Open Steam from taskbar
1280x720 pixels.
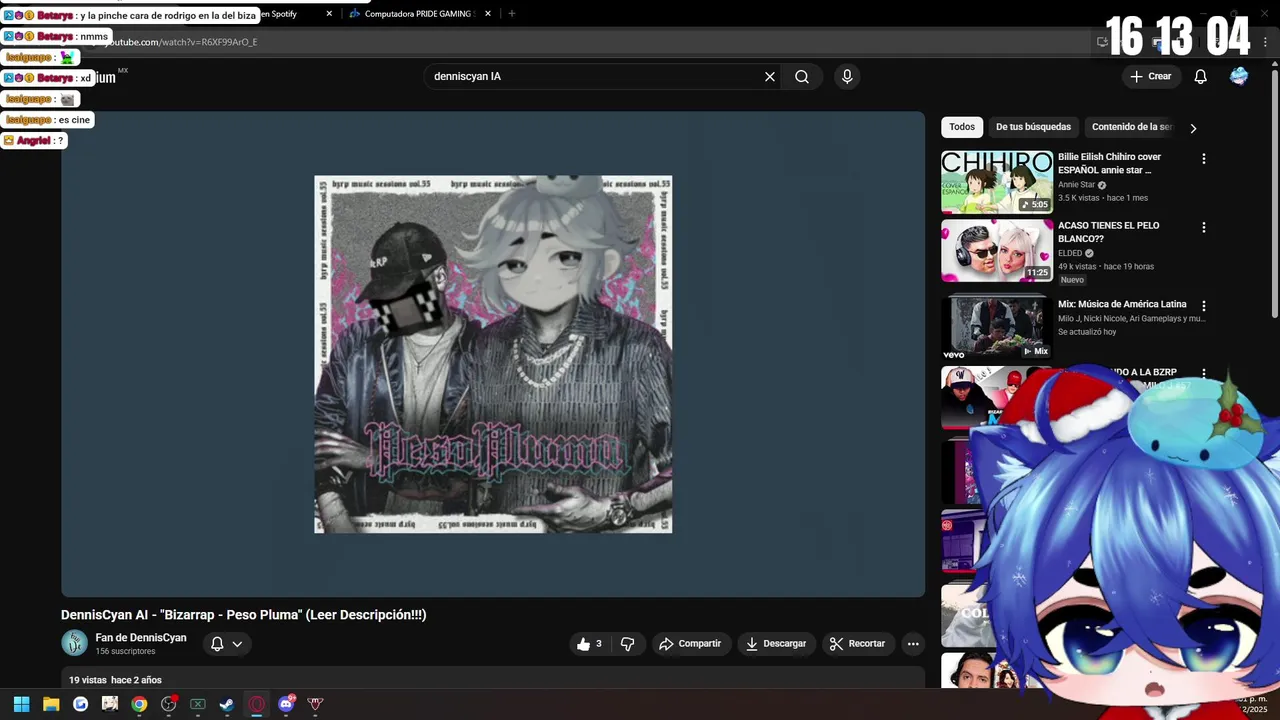[x=227, y=704]
